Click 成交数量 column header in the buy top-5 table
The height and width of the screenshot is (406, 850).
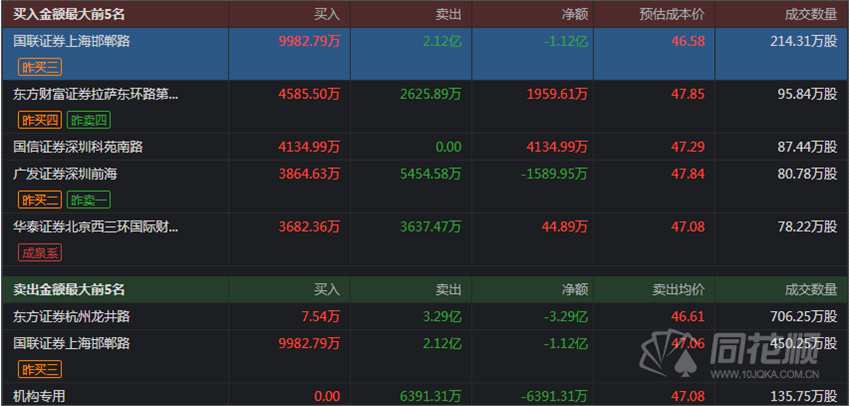(811, 15)
